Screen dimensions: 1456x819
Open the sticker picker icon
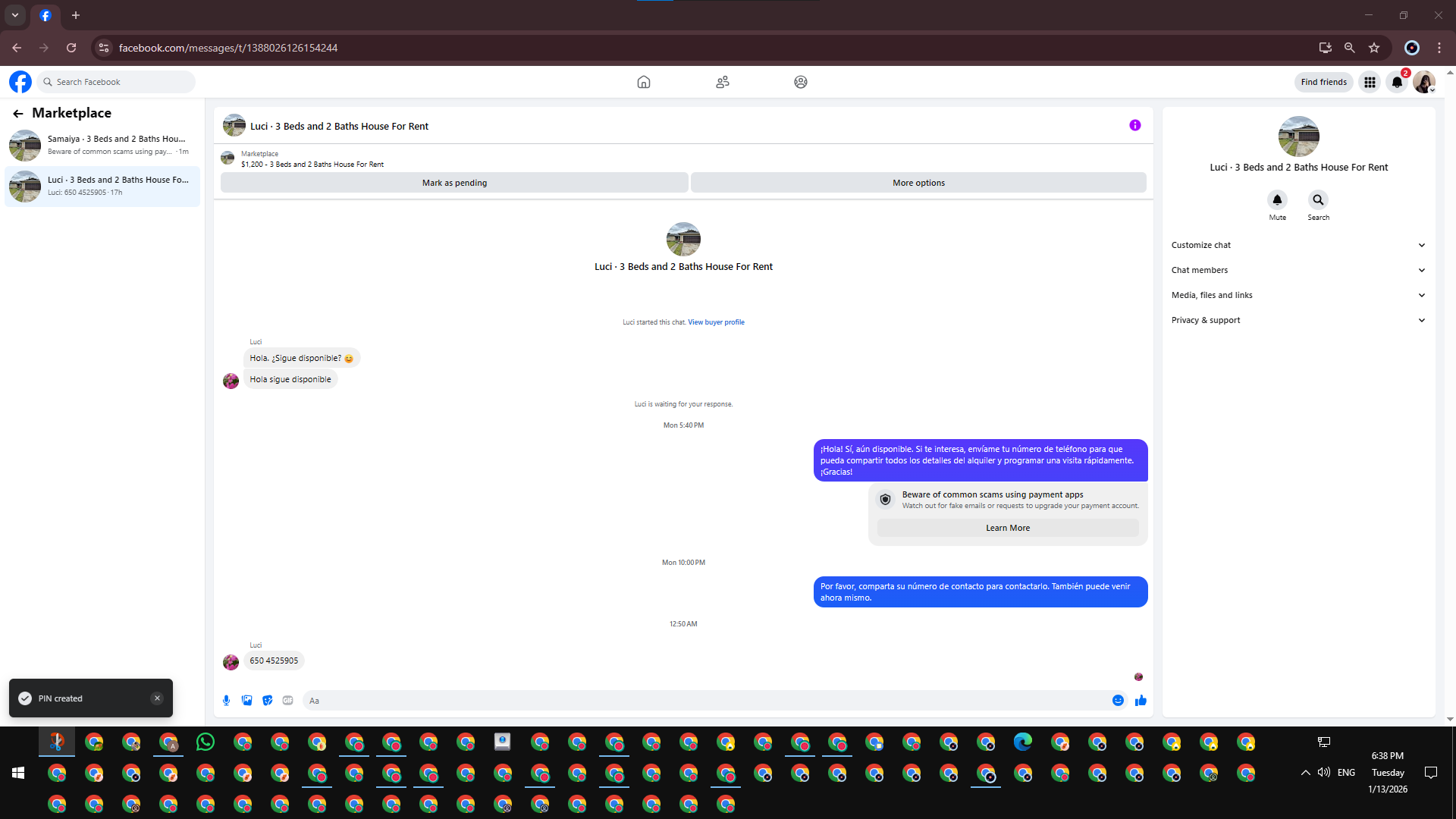267,701
